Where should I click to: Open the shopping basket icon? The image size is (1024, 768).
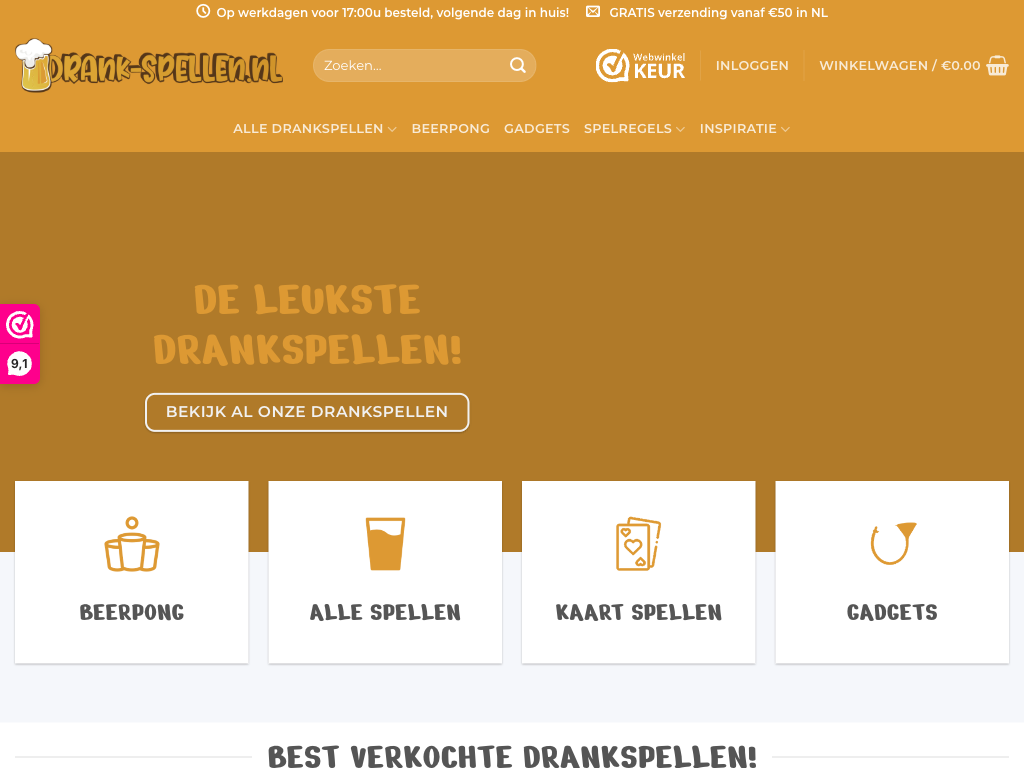pyautogui.click(x=997, y=65)
